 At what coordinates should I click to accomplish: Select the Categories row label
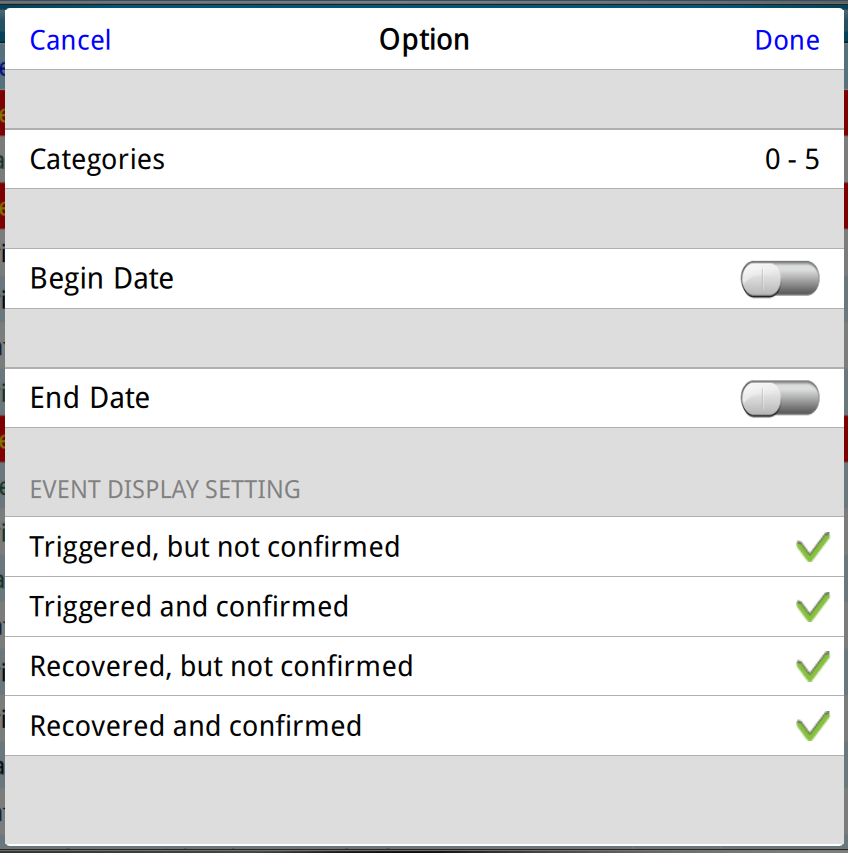click(x=97, y=160)
